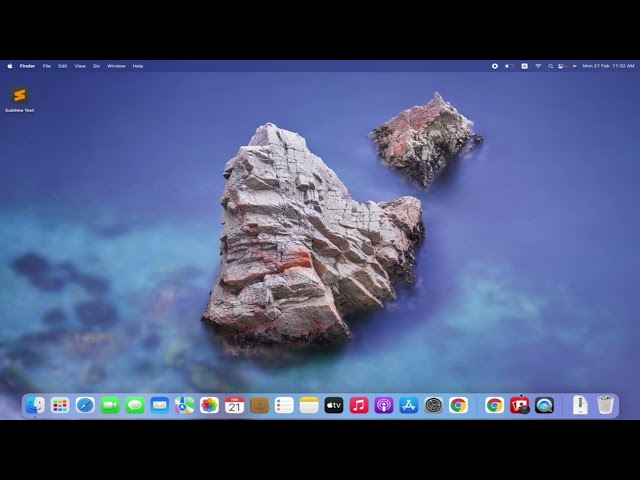640x480 pixels.
Task: Open the document stack in Dock
Action: [580, 405]
